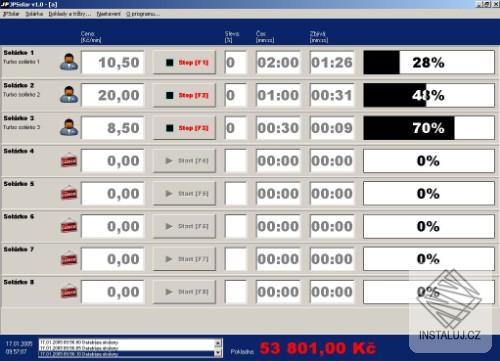Open the Doklady a tržby menu
This screenshot has height=362, width=500.
click(69, 14)
